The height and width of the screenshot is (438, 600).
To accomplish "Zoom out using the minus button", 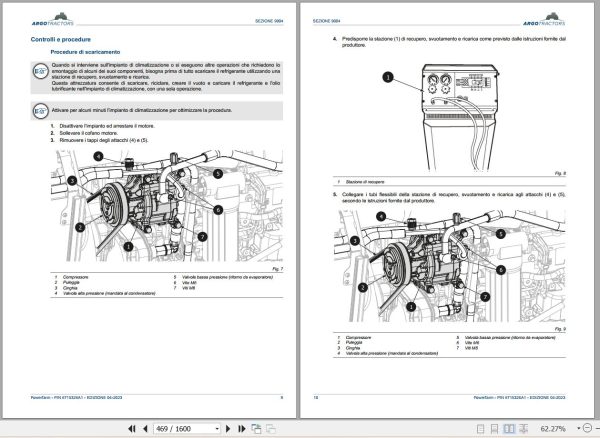I will [587, 428].
